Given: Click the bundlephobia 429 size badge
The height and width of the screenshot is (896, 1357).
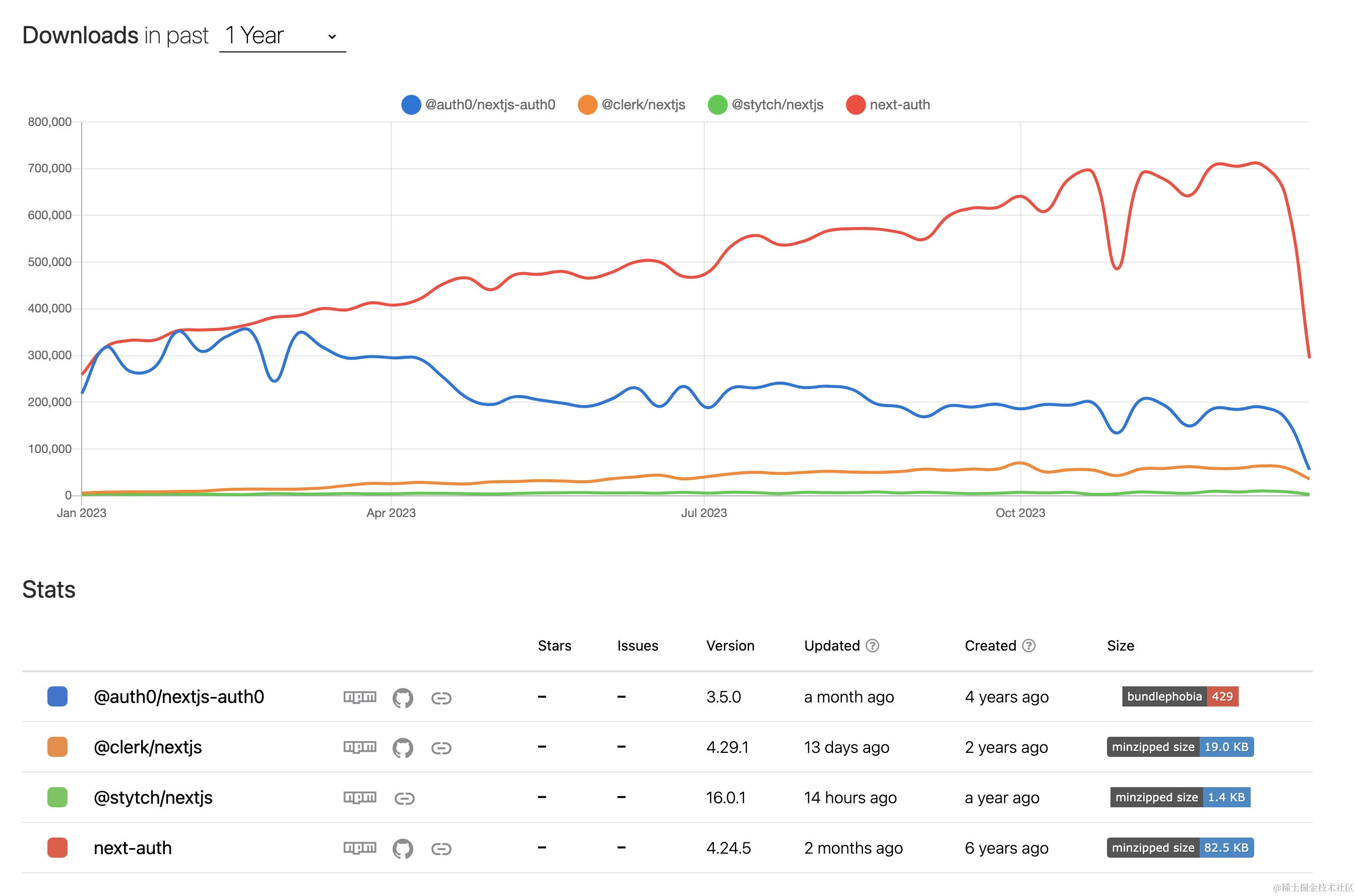Looking at the screenshot, I should (x=1180, y=696).
